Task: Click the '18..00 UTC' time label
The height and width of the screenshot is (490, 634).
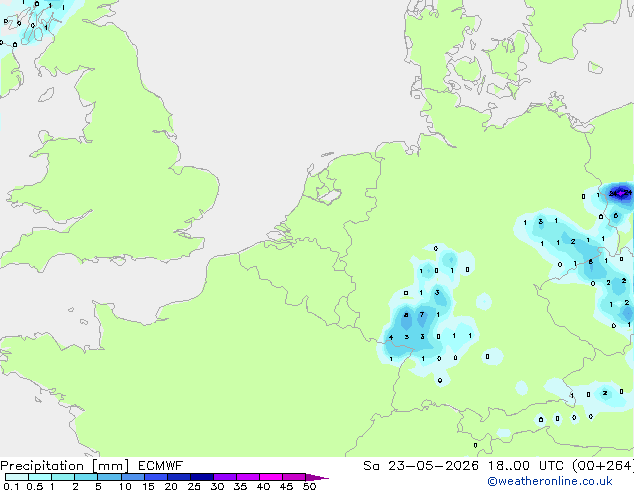Action: tap(526, 466)
